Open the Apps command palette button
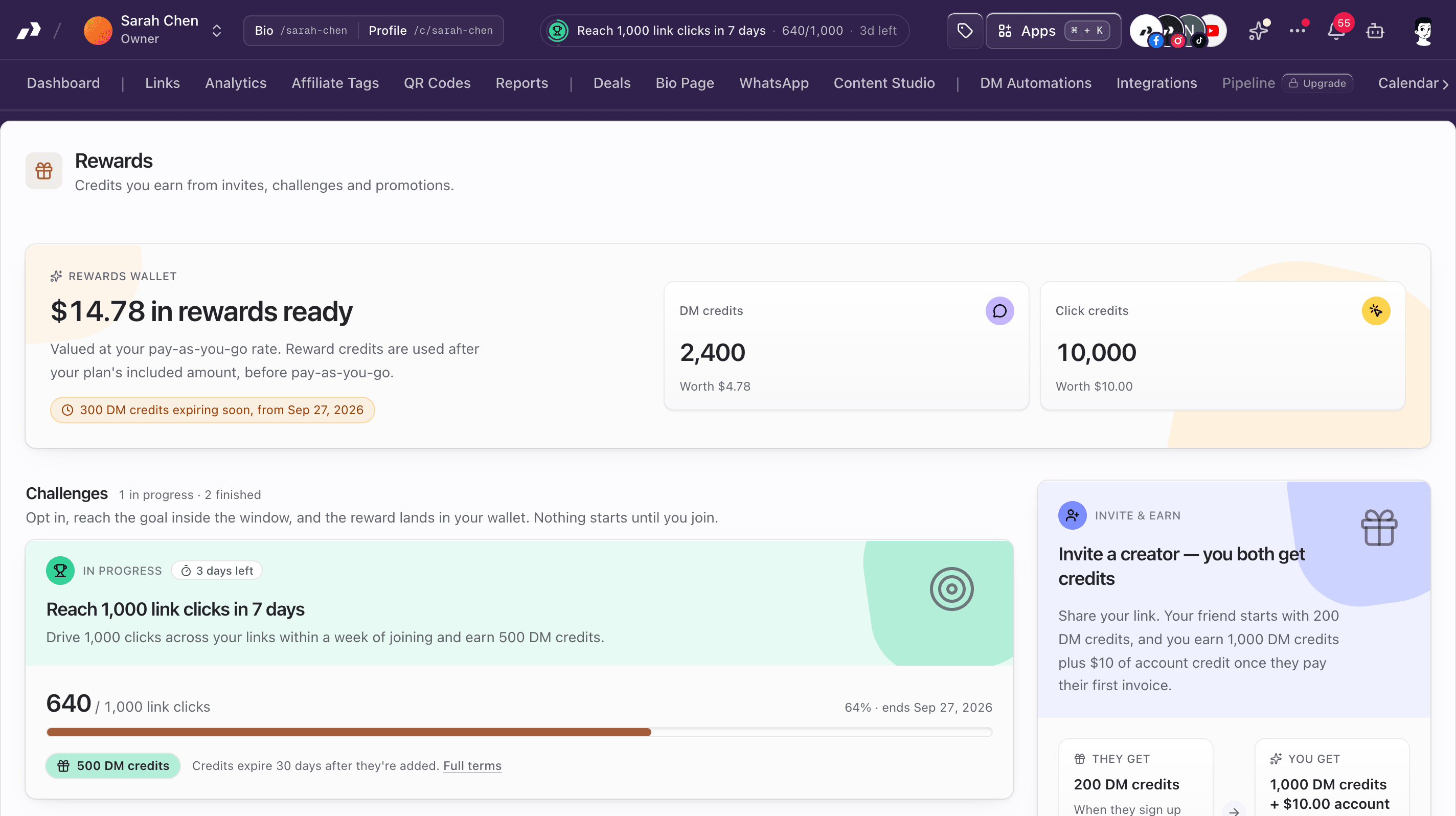The image size is (1456, 816). pos(1054,31)
